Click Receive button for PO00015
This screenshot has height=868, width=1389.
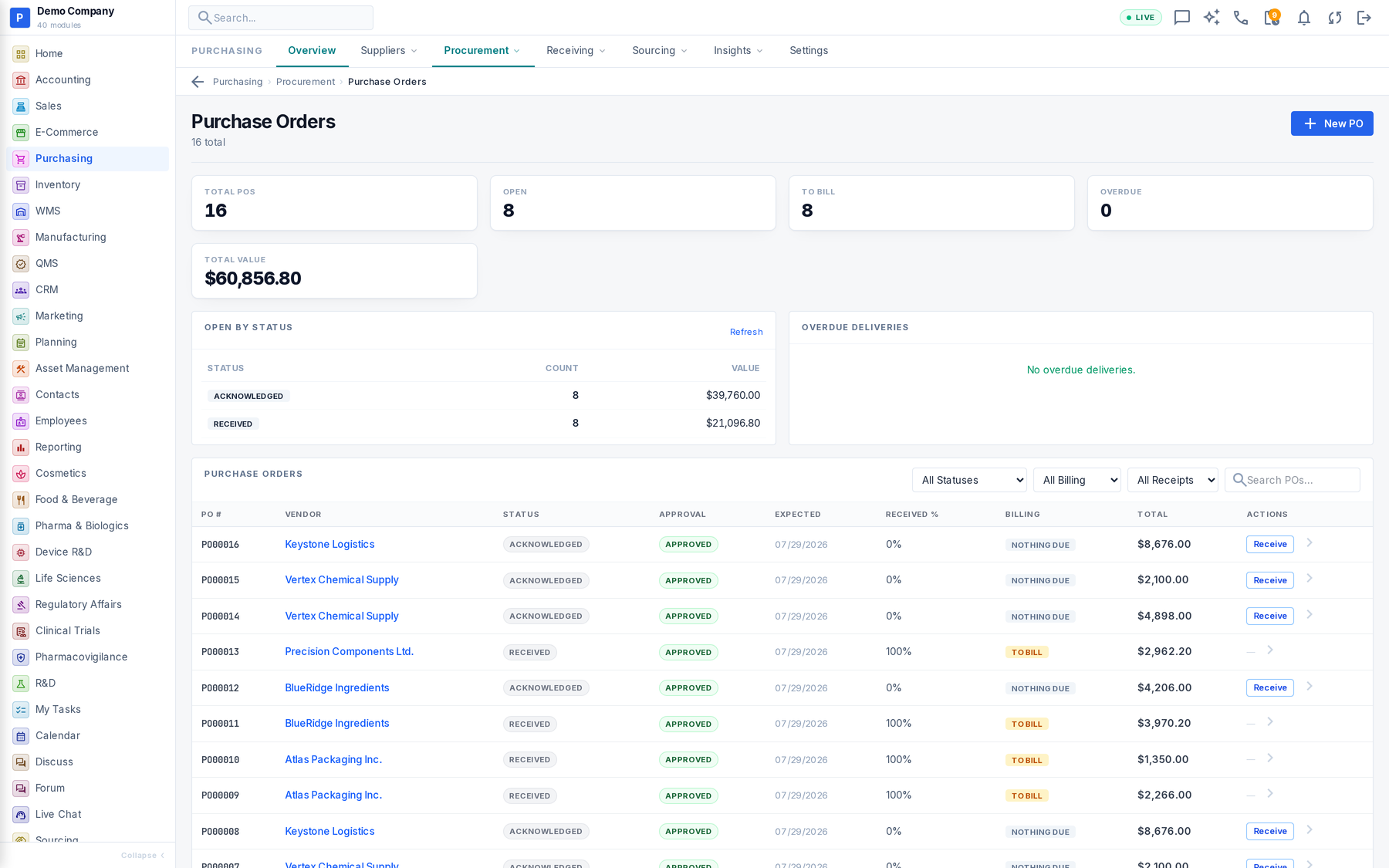1270,580
